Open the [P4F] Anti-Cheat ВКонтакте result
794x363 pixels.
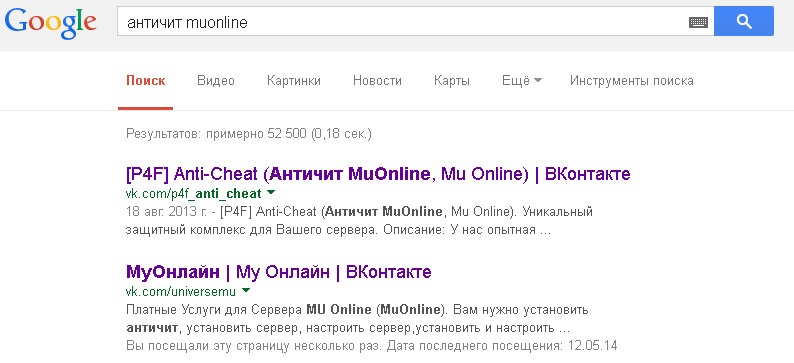378,174
